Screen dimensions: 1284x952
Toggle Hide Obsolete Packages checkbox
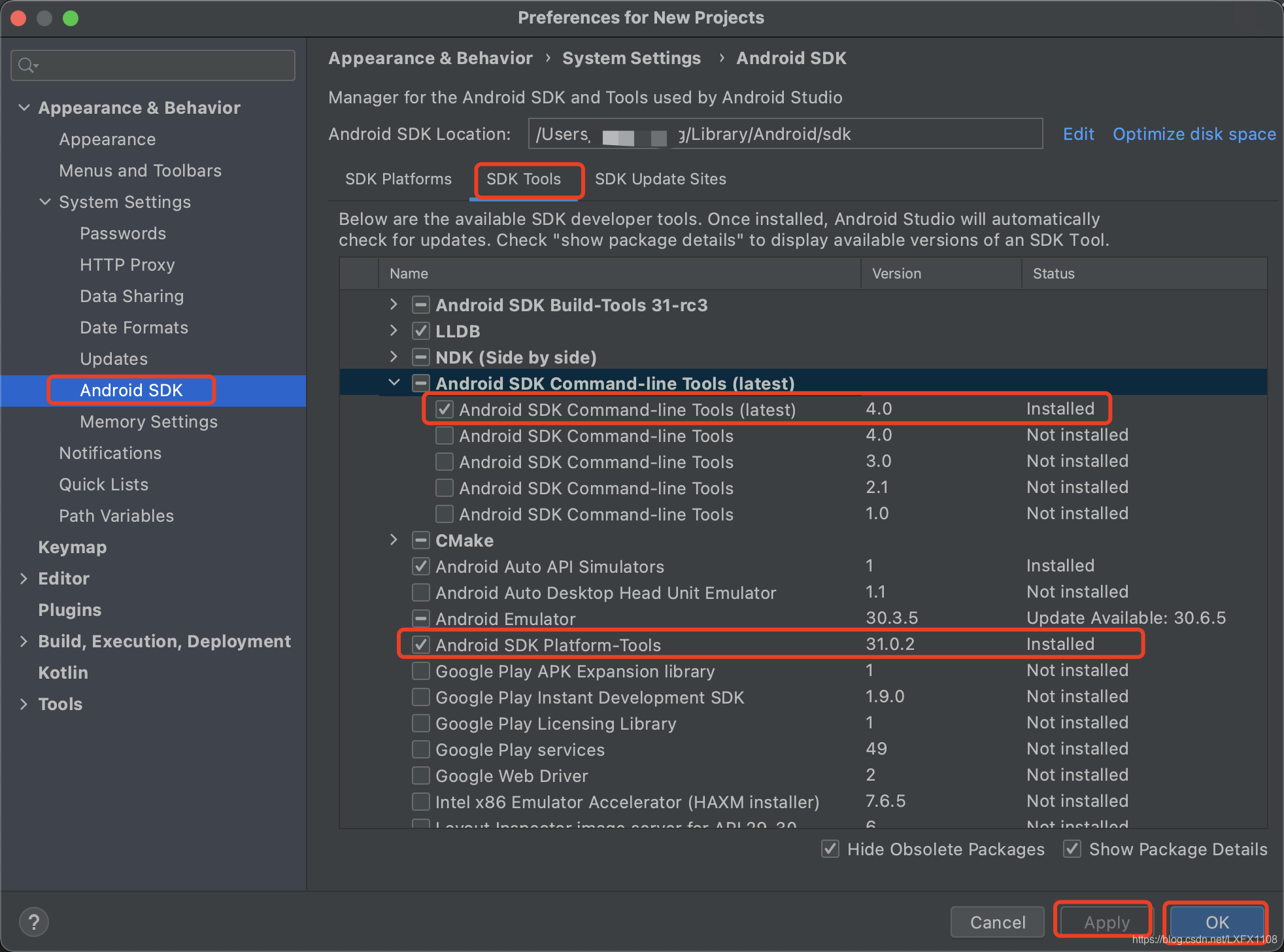pos(830,849)
